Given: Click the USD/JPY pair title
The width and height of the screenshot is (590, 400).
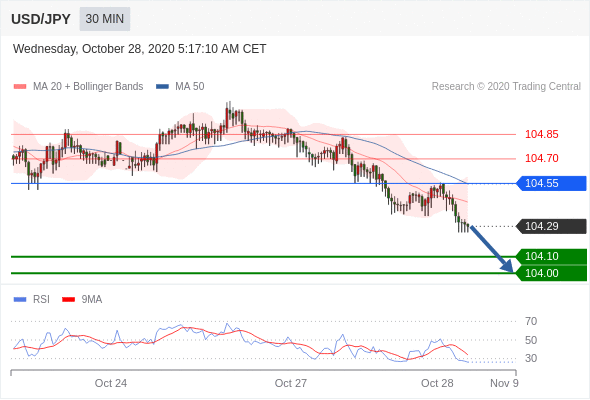Looking at the screenshot, I should (x=41, y=19).
